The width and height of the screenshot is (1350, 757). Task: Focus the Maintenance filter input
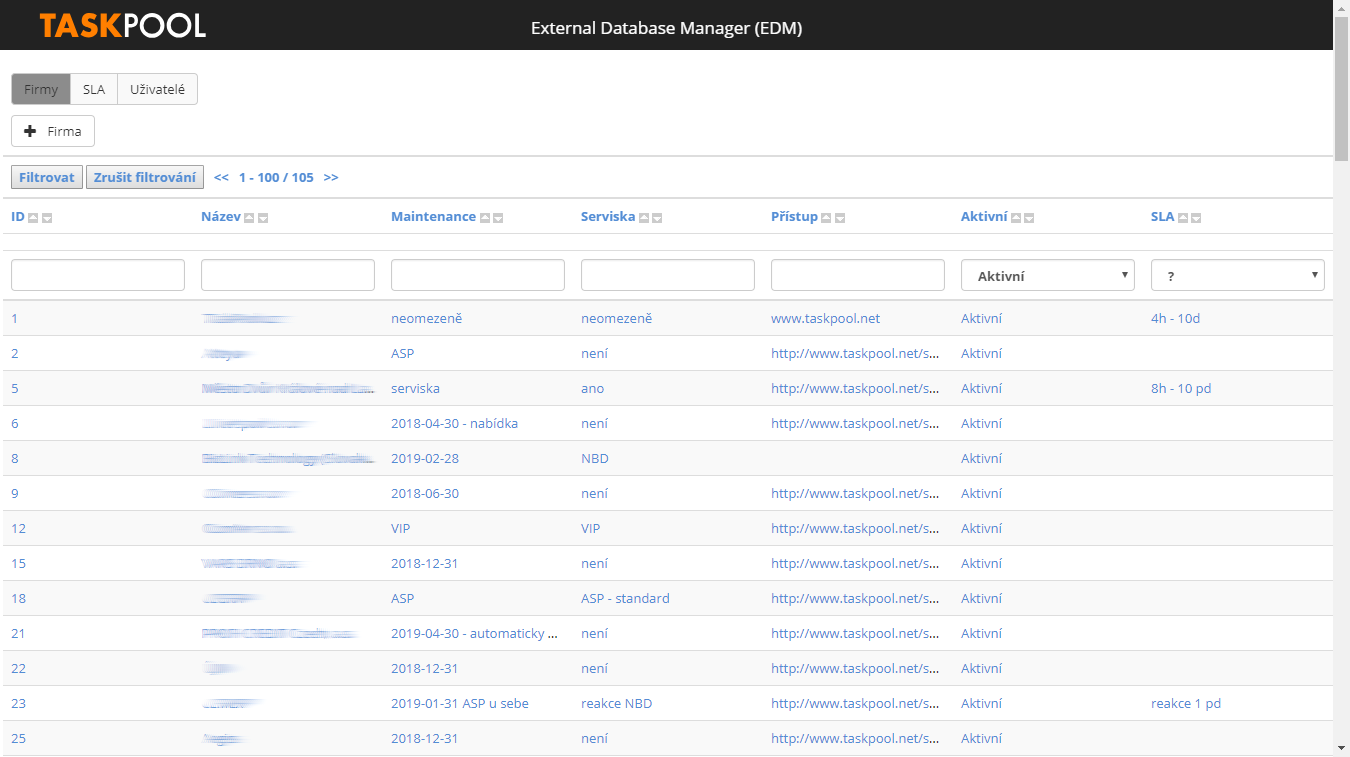point(478,275)
